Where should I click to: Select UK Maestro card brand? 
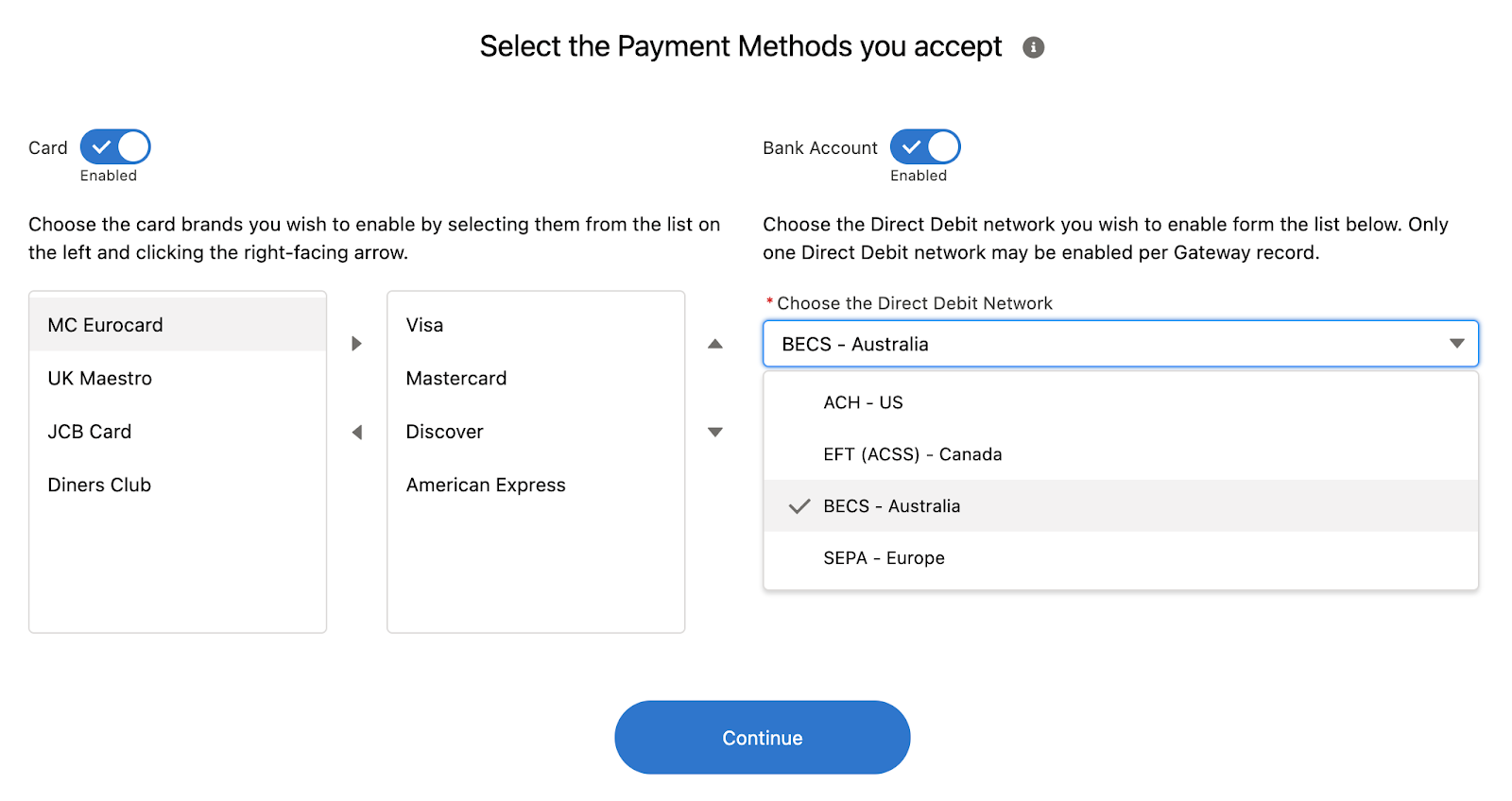100,379
